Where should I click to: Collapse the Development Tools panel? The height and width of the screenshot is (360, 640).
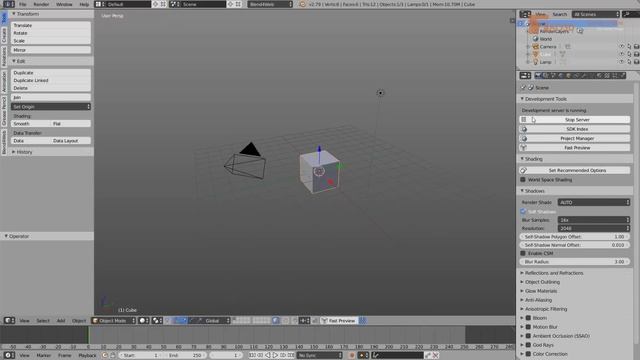click(x=546, y=99)
